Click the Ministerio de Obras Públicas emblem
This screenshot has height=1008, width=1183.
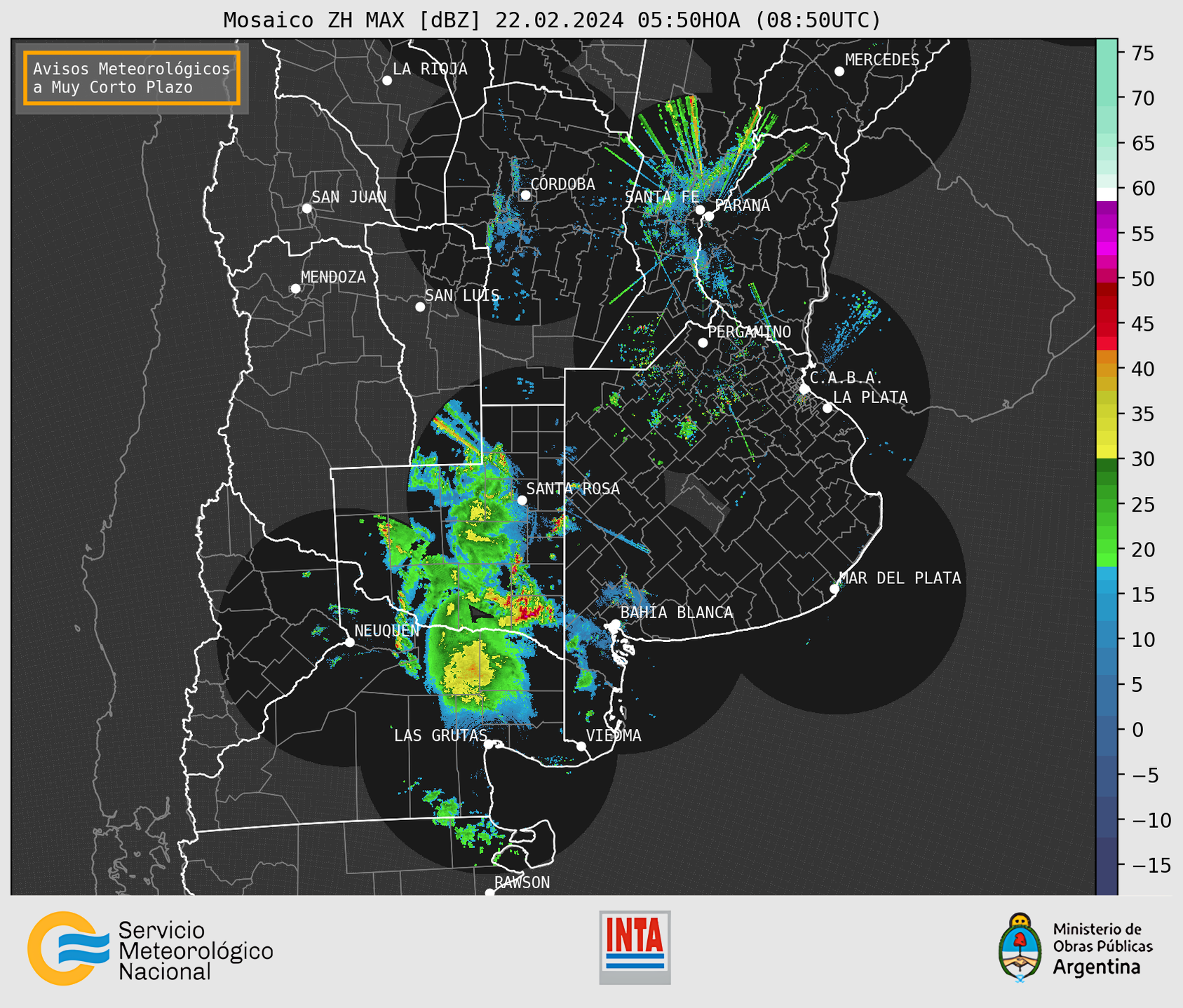pyautogui.click(x=1020, y=947)
